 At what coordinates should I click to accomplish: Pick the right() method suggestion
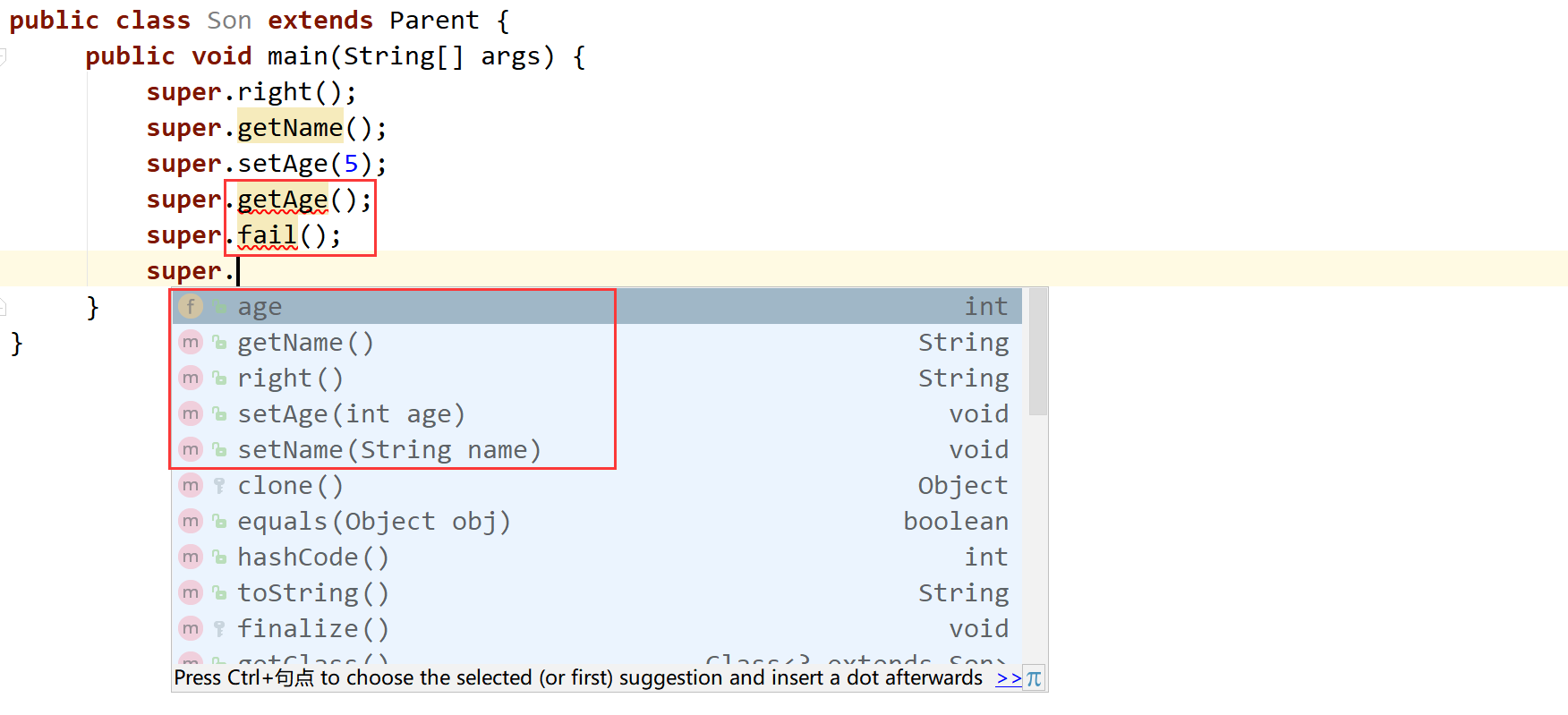pyautogui.click(x=597, y=379)
